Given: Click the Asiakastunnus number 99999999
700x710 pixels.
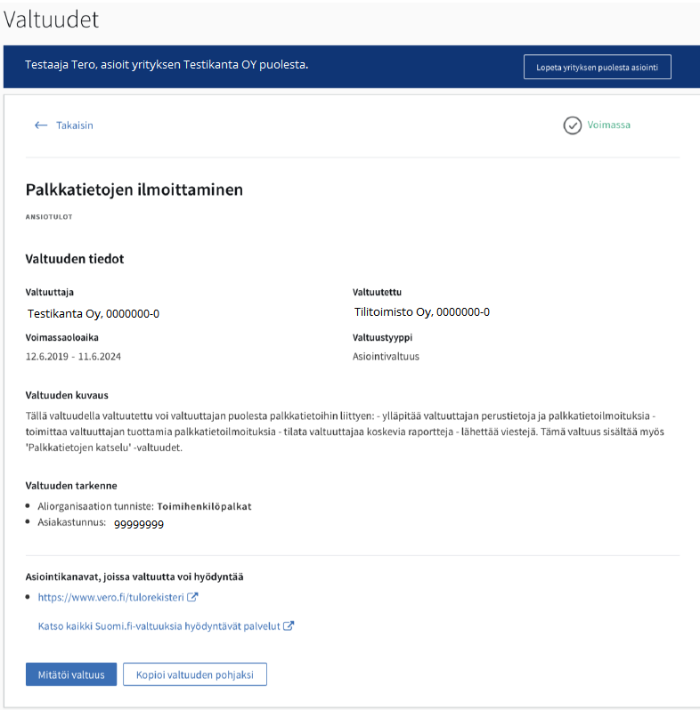Looking at the screenshot, I should (x=139, y=523).
